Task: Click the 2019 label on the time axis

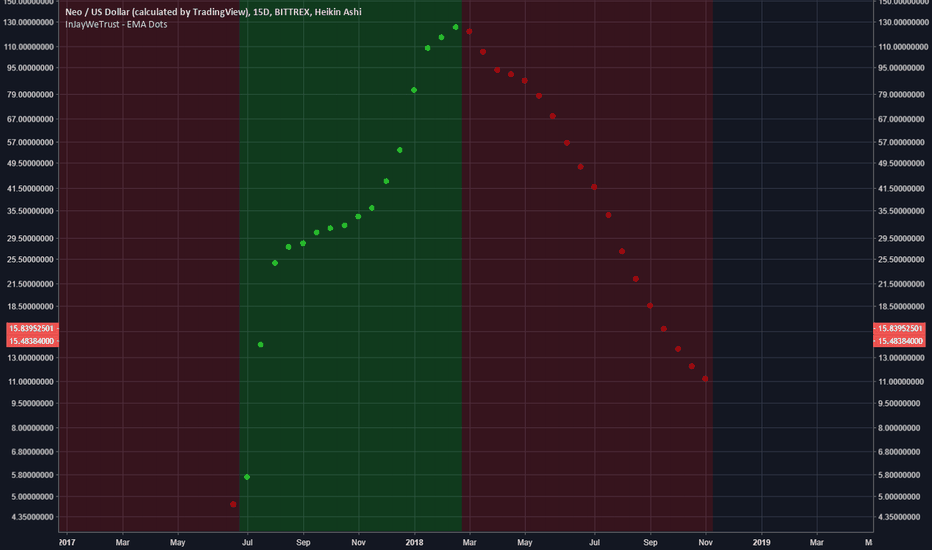Action: [x=761, y=542]
